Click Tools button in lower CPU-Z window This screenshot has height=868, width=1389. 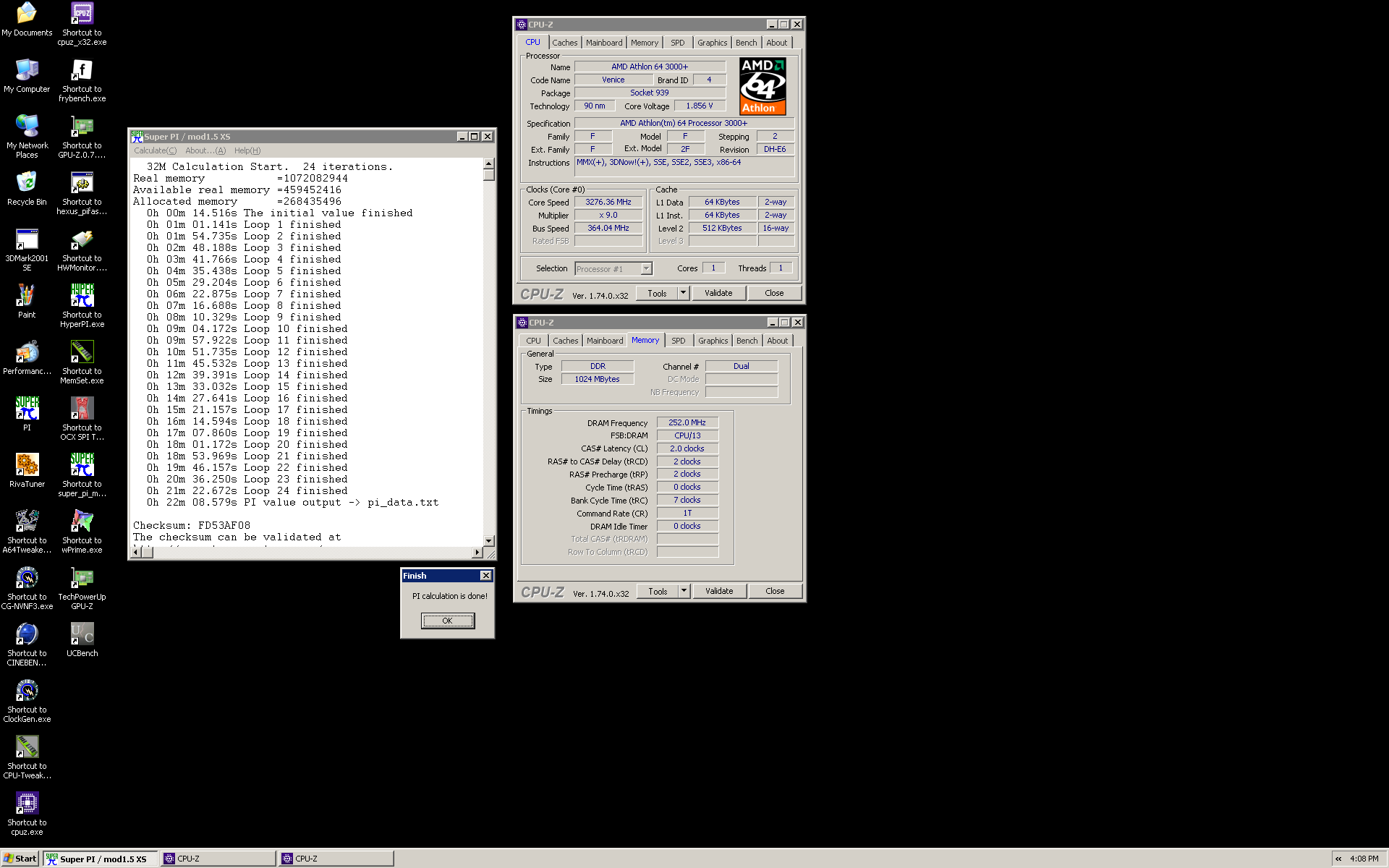(x=658, y=591)
